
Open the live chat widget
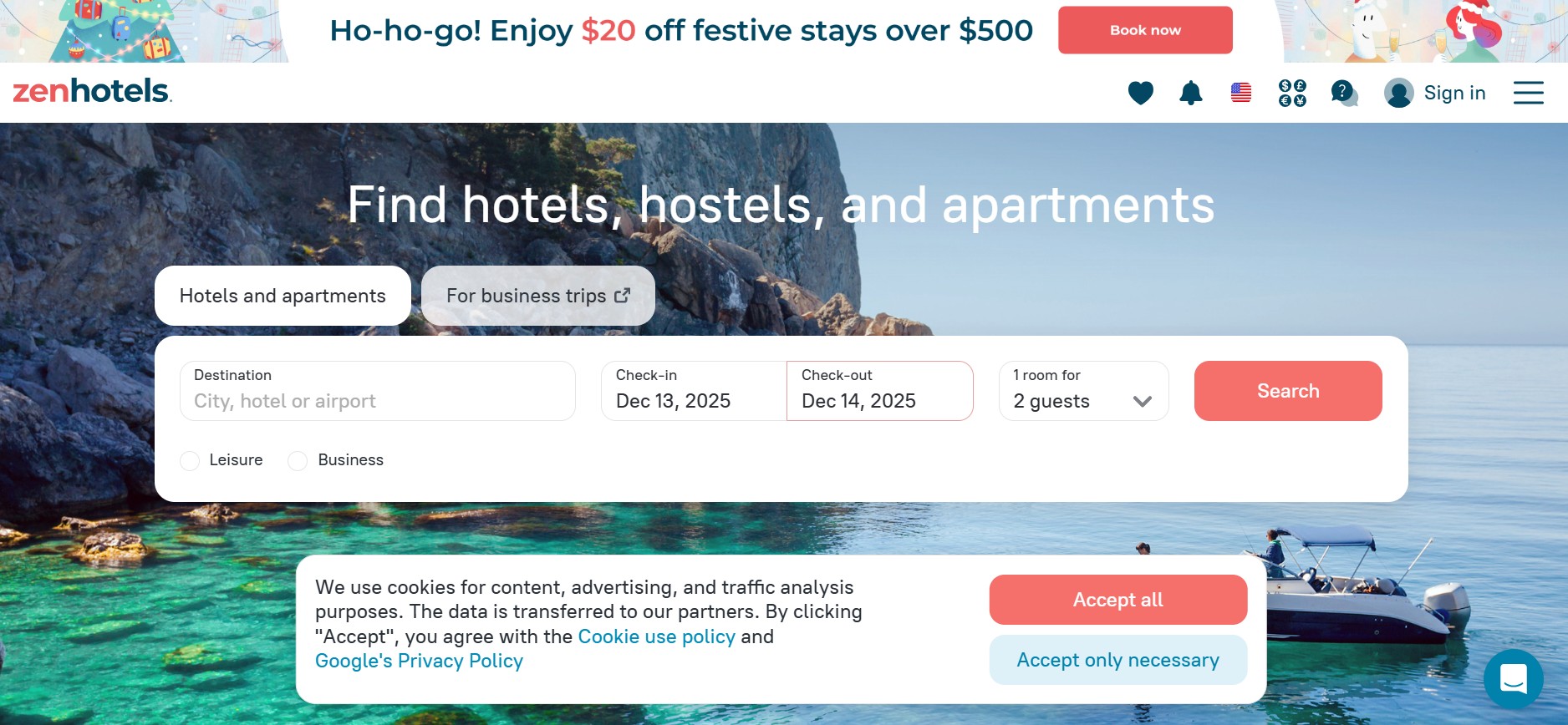[x=1513, y=678]
